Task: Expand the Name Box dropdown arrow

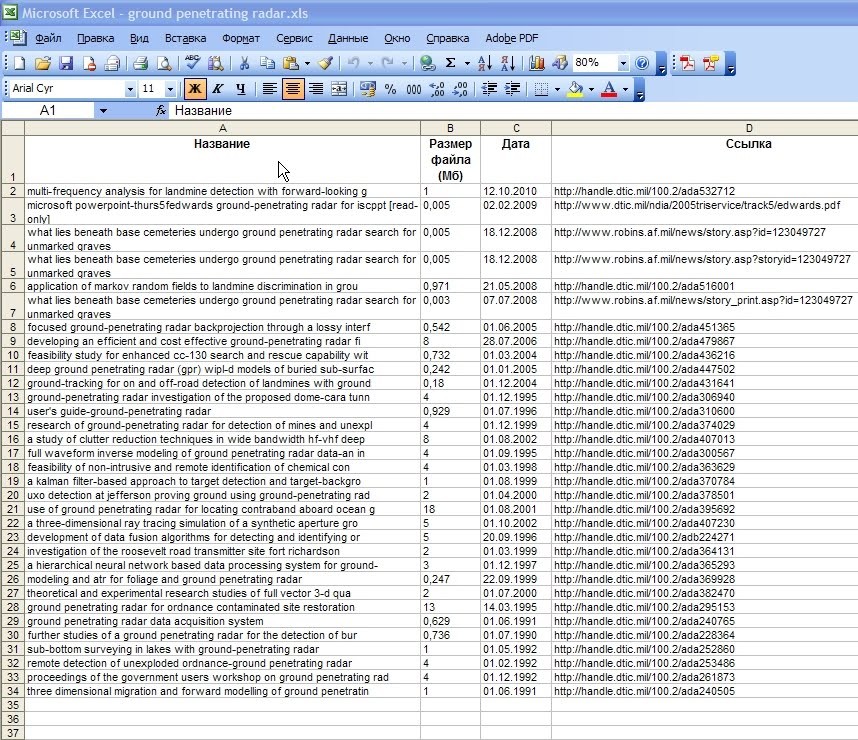Action: 102,111
